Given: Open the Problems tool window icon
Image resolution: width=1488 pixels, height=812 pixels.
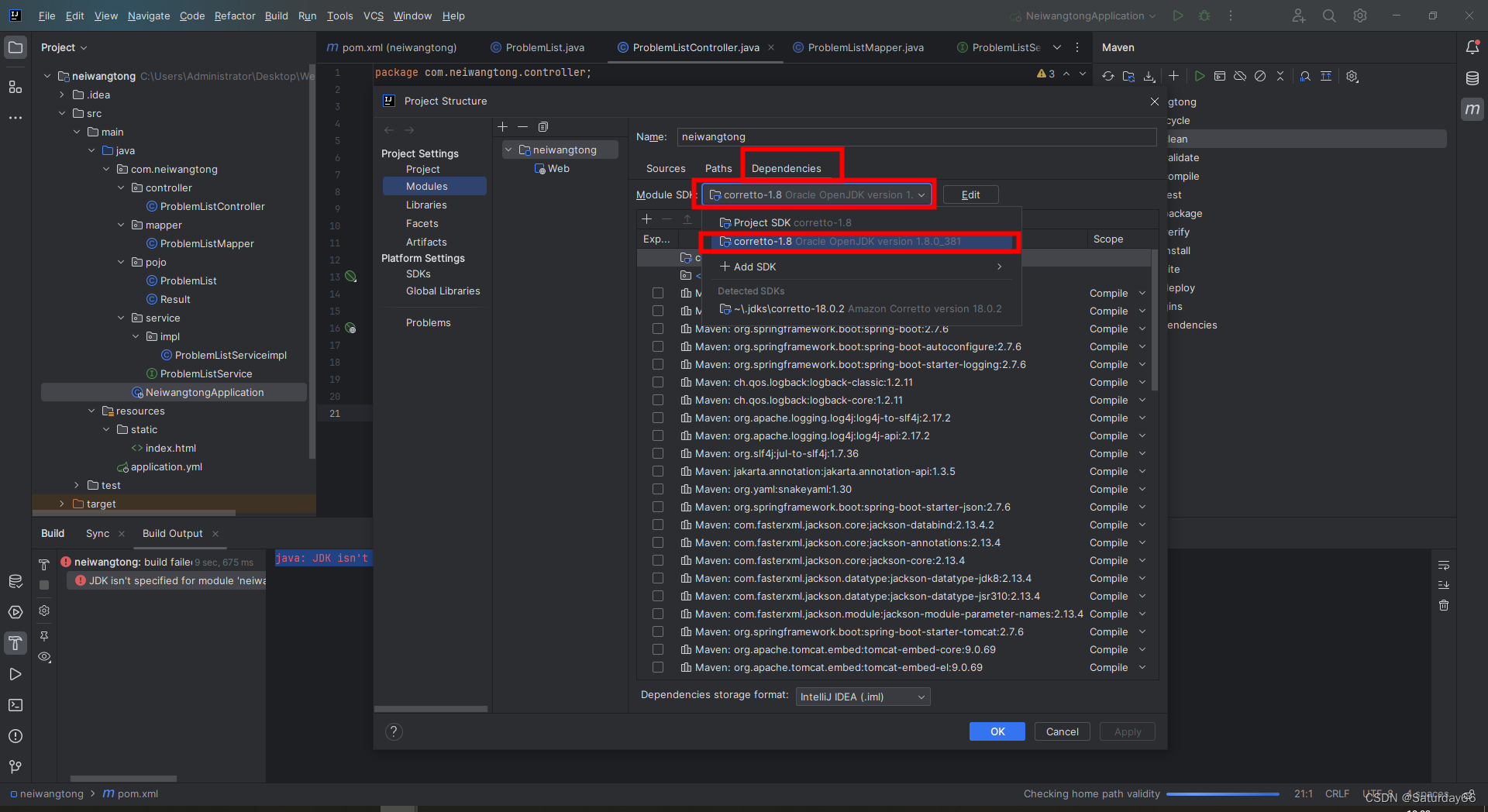Looking at the screenshot, I should click(15, 736).
